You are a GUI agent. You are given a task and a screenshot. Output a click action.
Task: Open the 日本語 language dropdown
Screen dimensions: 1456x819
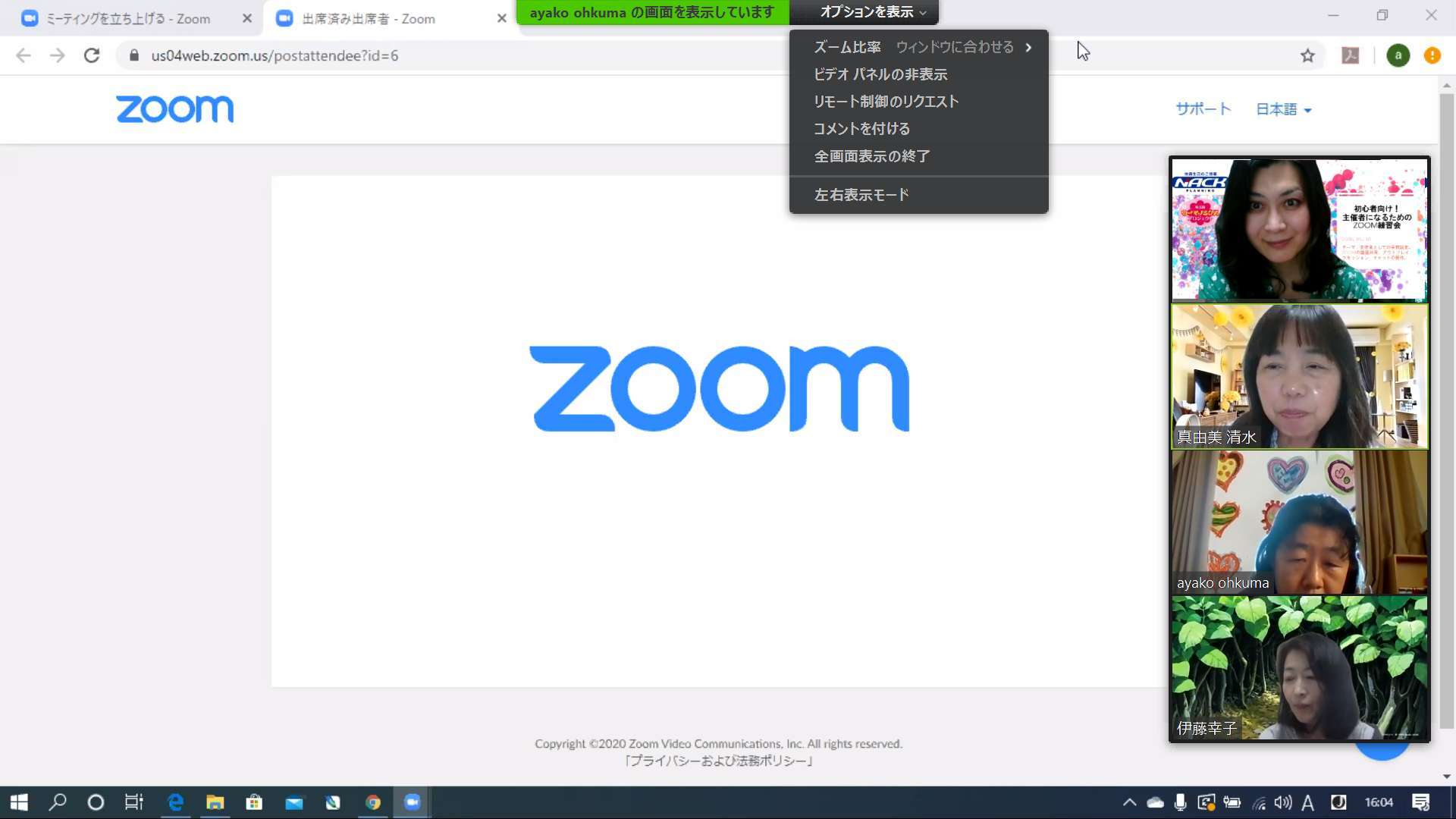(1283, 109)
